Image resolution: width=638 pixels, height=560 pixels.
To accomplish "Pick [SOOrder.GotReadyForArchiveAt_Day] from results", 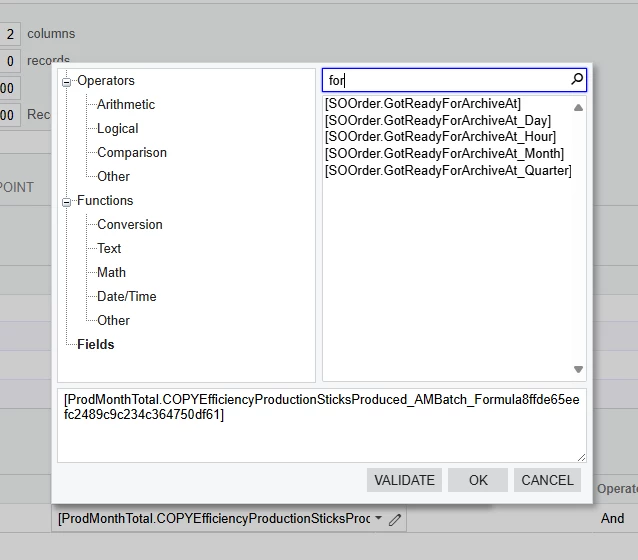I will (x=438, y=120).
